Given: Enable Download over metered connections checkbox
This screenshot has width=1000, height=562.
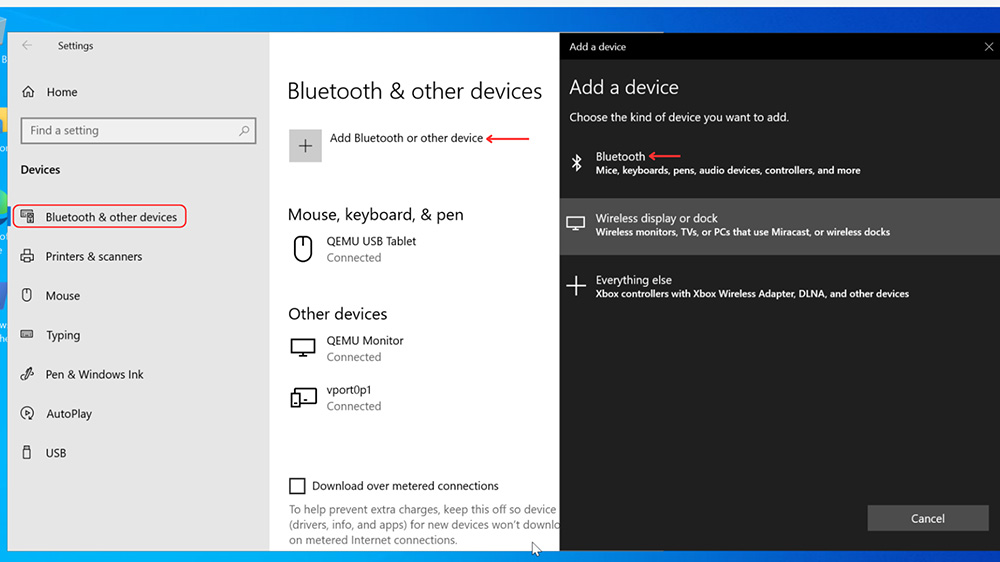Looking at the screenshot, I should point(297,486).
